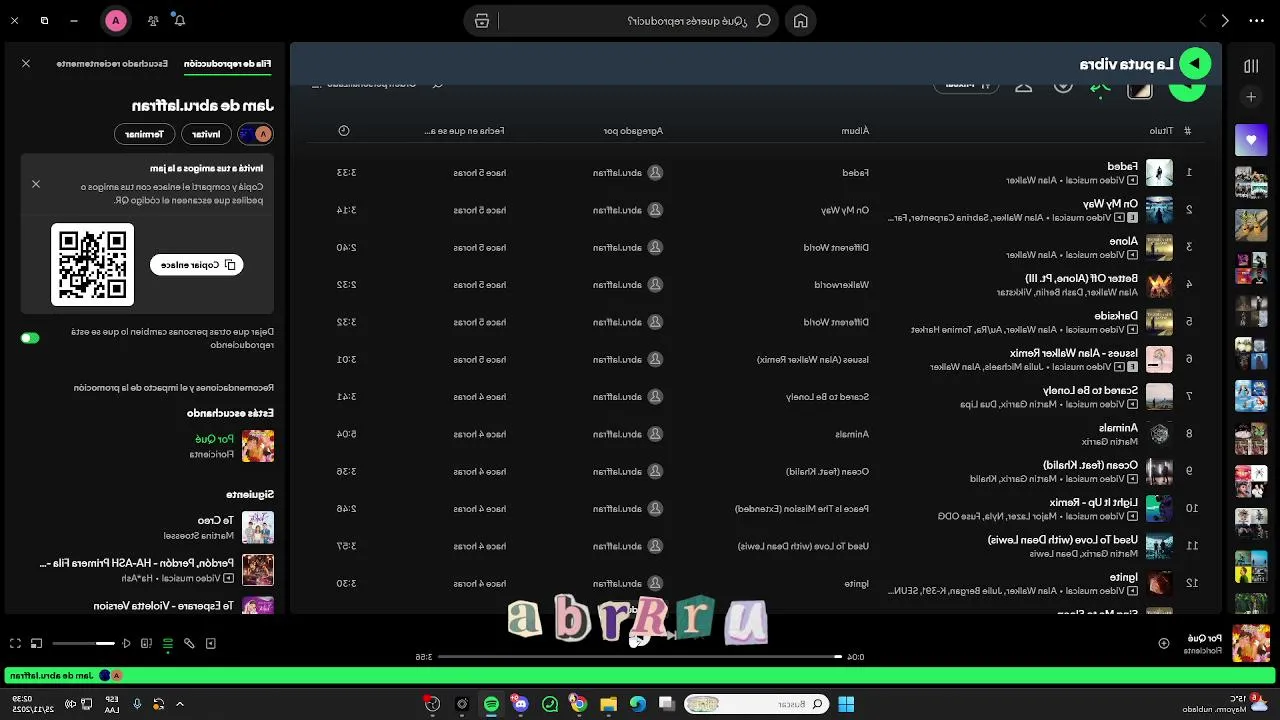Navigate back with the '<' arrow
This screenshot has height=720, width=1280.
(1203, 20)
